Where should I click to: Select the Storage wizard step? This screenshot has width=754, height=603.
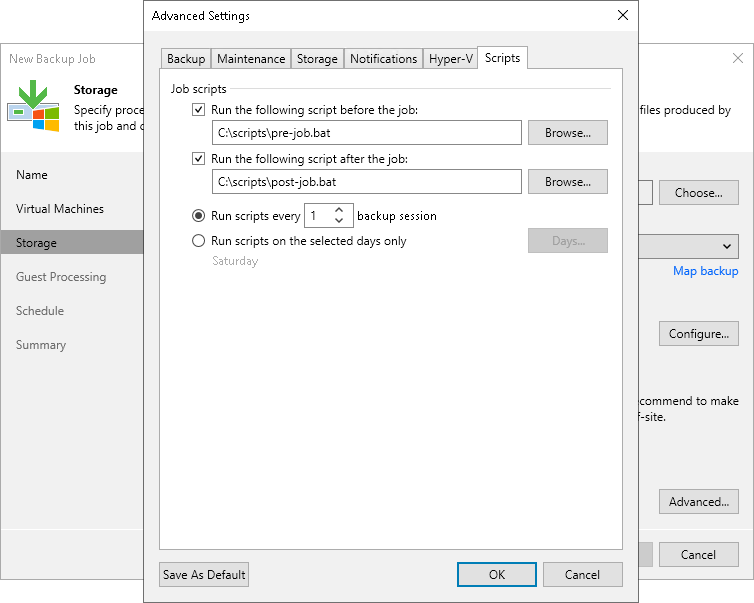coord(72,242)
